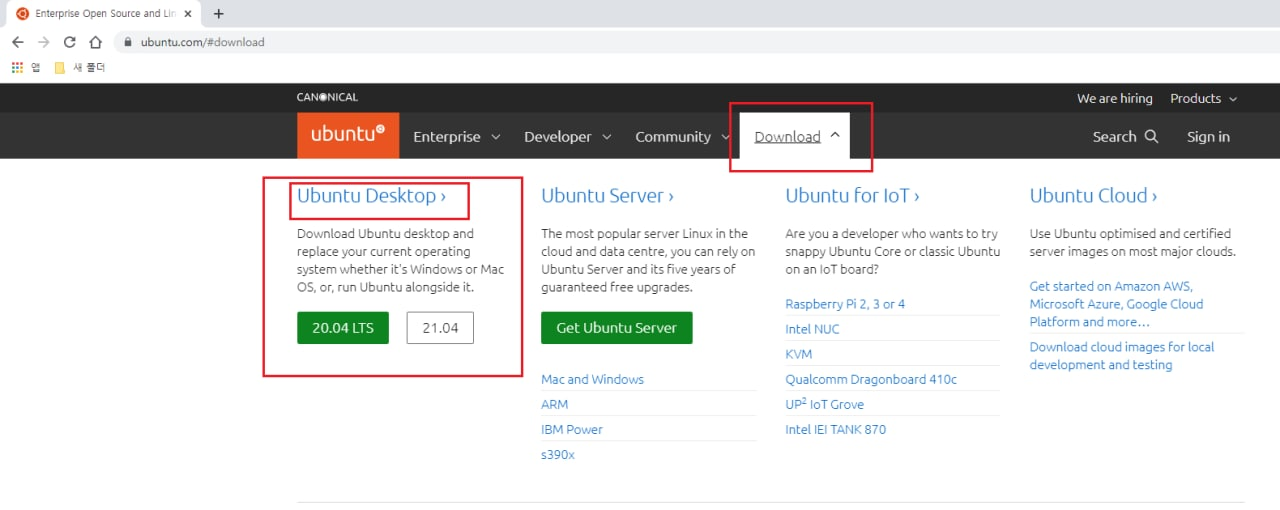Go back with the browser back arrow

coord(17,42)
